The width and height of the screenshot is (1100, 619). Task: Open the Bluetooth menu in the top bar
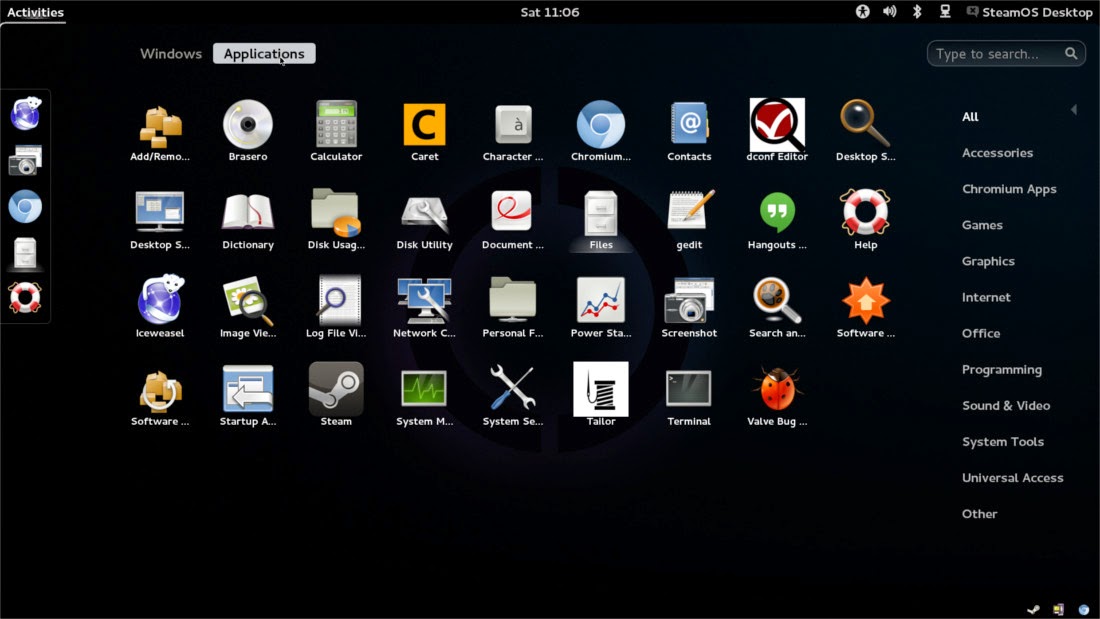pyautogui.click(x=918, y=12)
